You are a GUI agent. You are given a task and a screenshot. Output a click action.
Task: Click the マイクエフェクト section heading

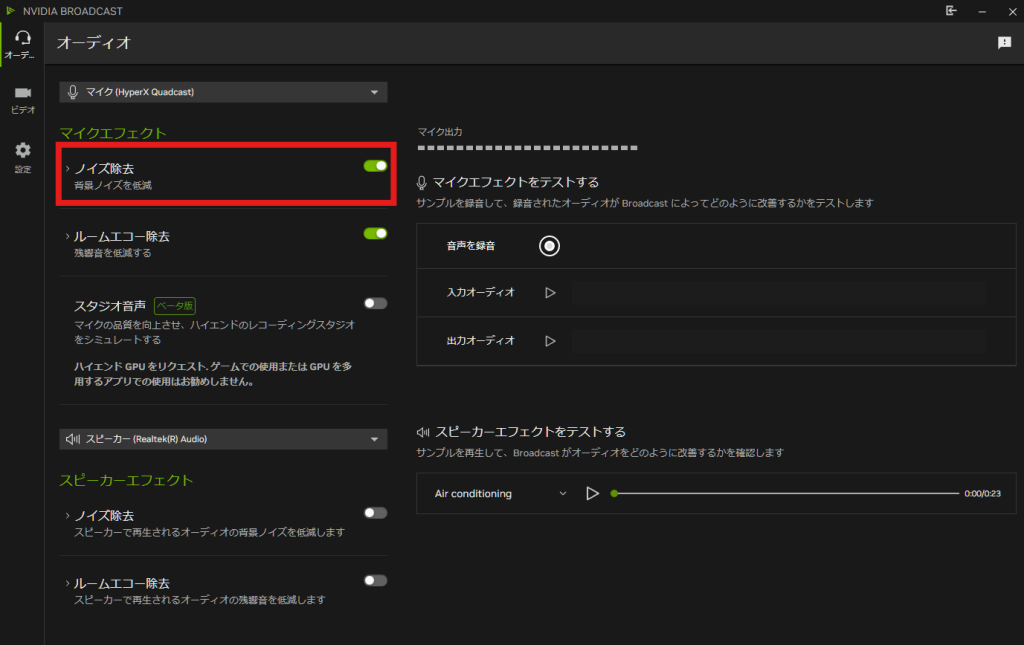113,133
